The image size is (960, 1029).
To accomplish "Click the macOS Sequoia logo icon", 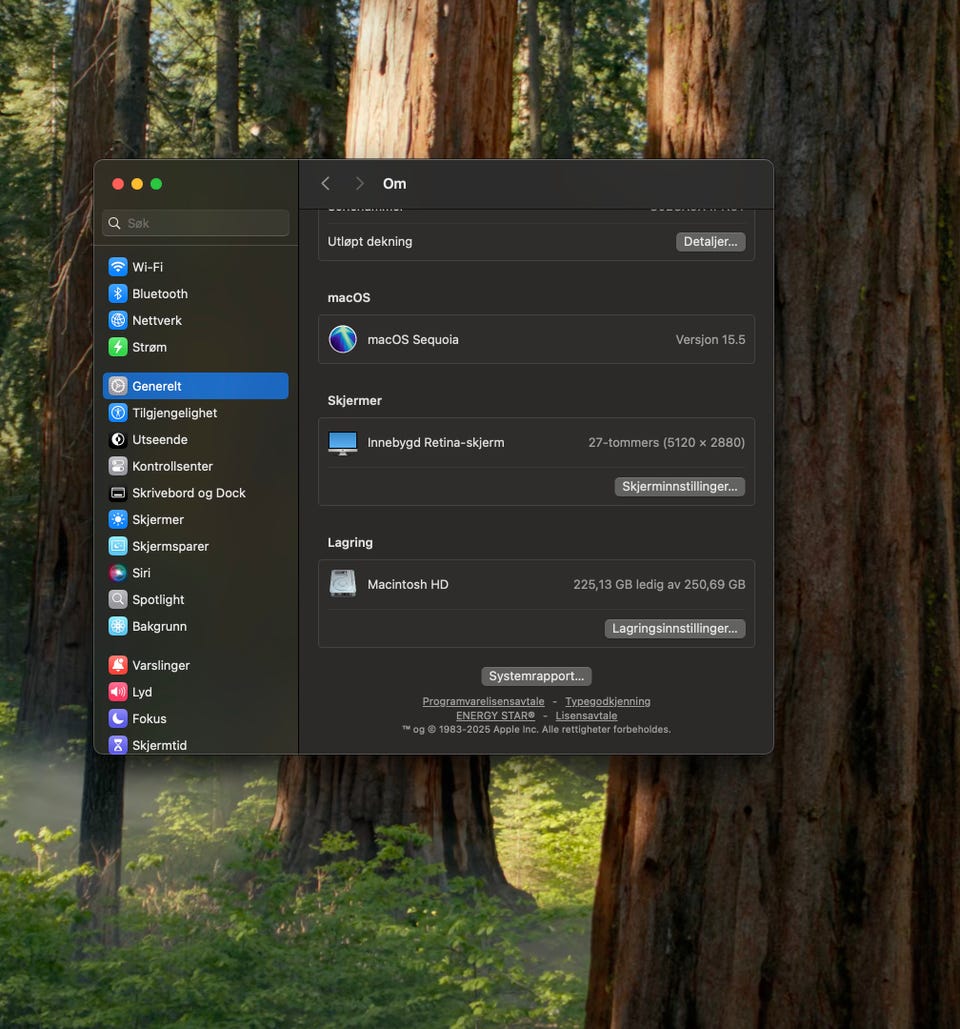I will point(343,339).
